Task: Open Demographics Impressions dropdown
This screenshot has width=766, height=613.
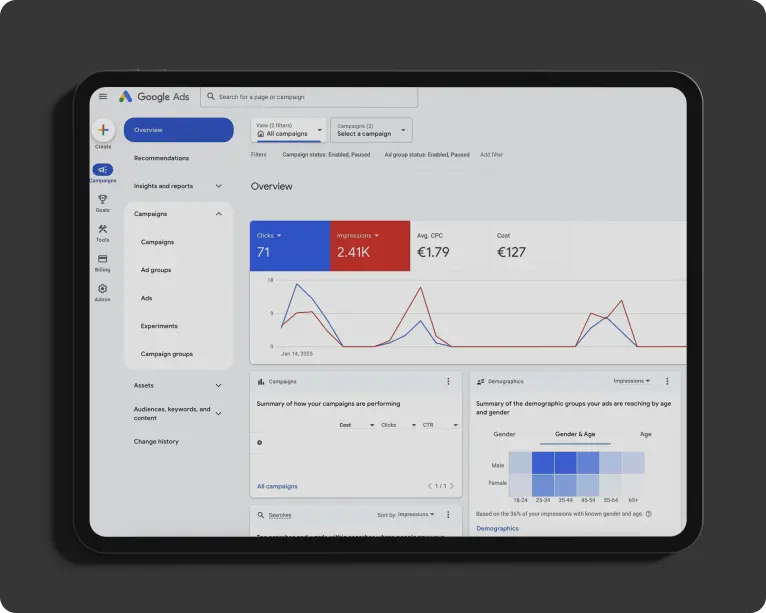Action: point(632,381)
